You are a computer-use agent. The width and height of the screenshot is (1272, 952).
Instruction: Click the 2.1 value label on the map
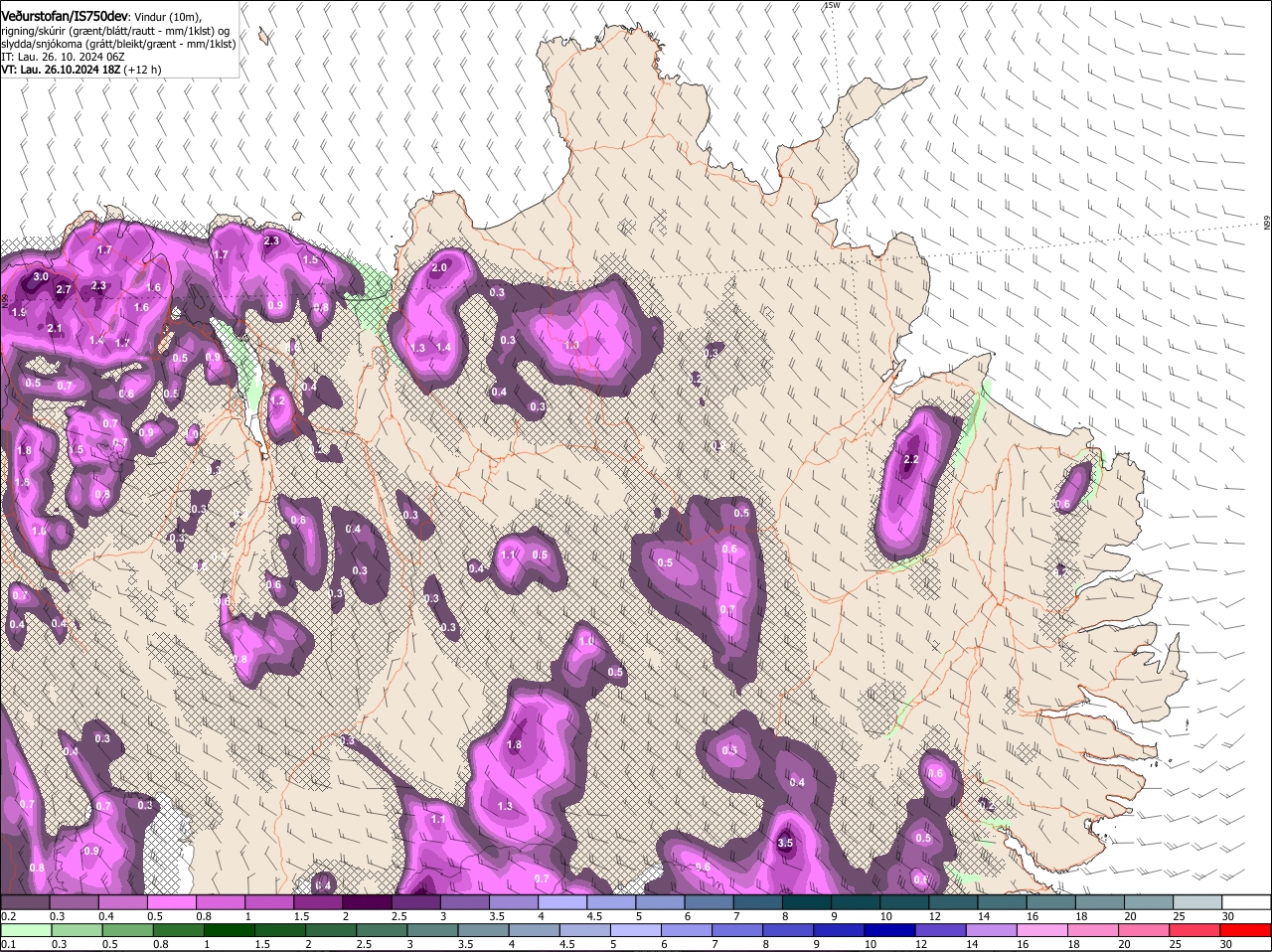tap(55, 328)
